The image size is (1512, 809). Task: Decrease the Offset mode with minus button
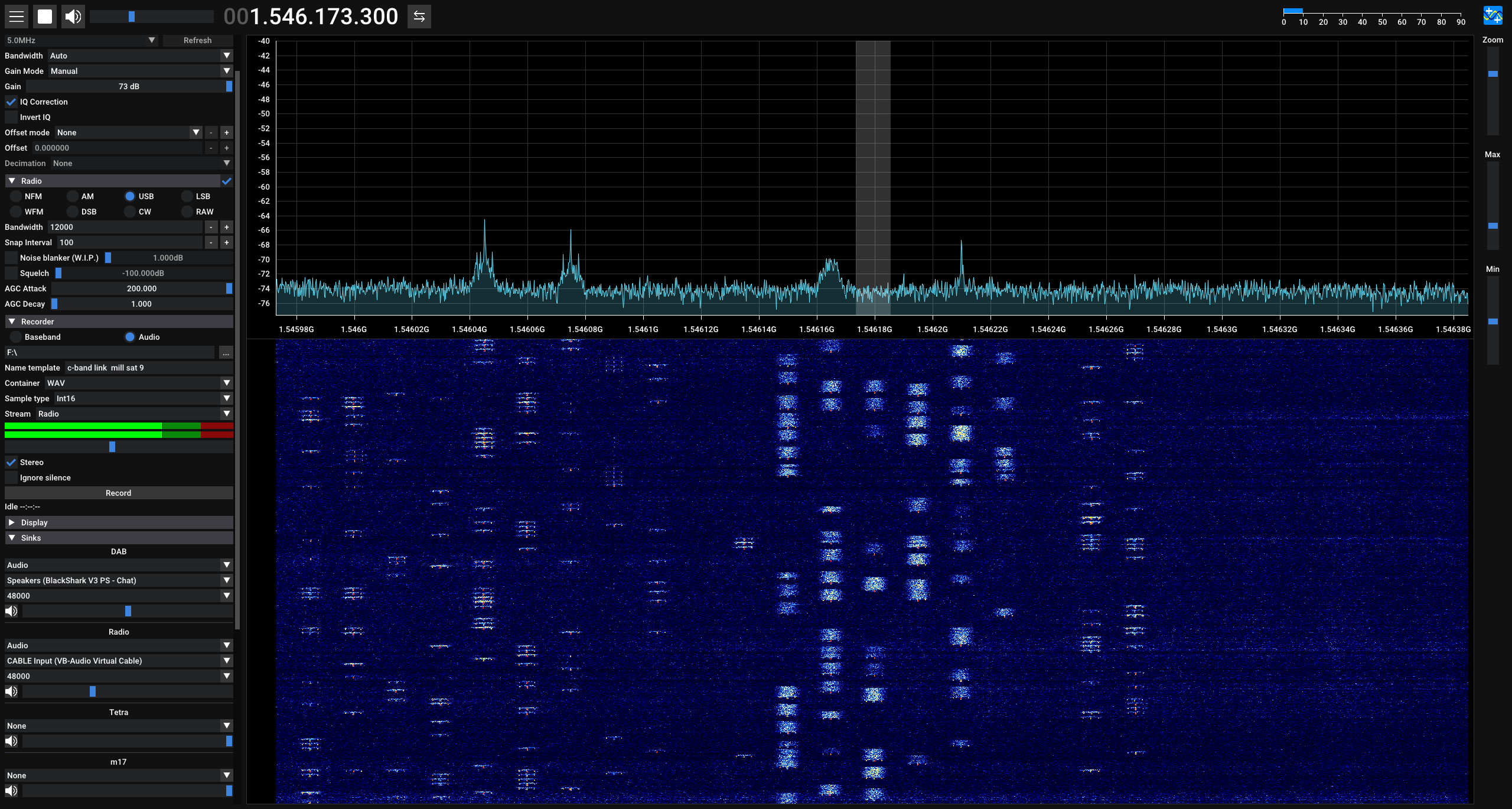211,132
